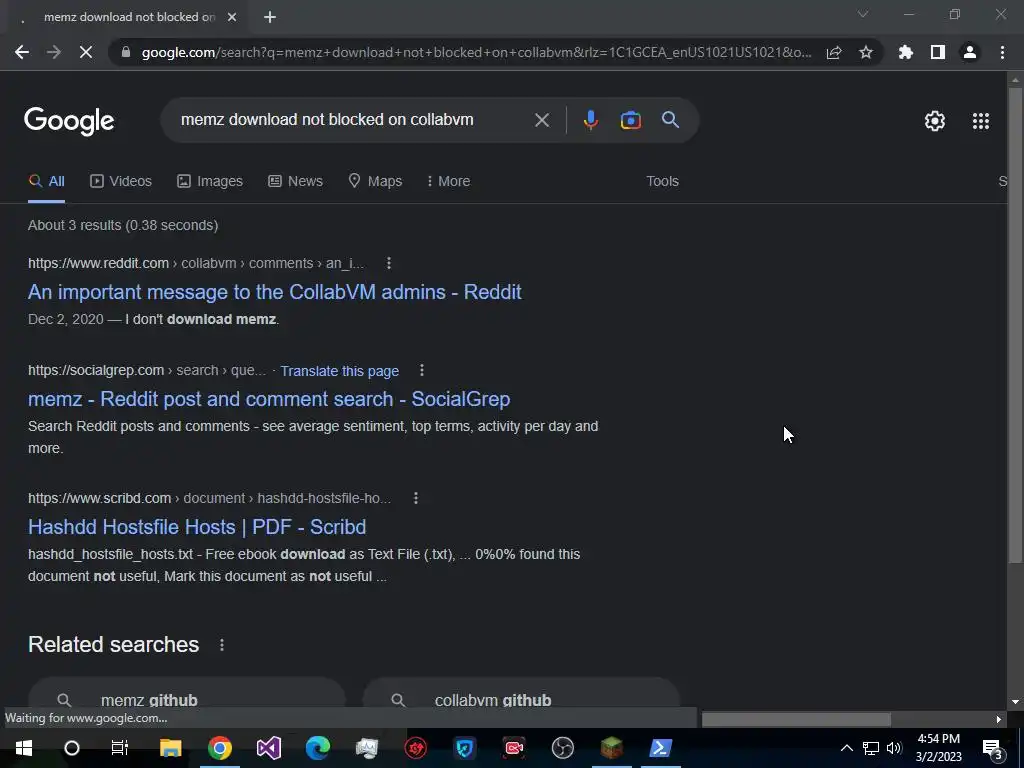The image size is (1024, 768).
Task: Open the scribd.com result's options dots
Action: click(x=415, y=498)
